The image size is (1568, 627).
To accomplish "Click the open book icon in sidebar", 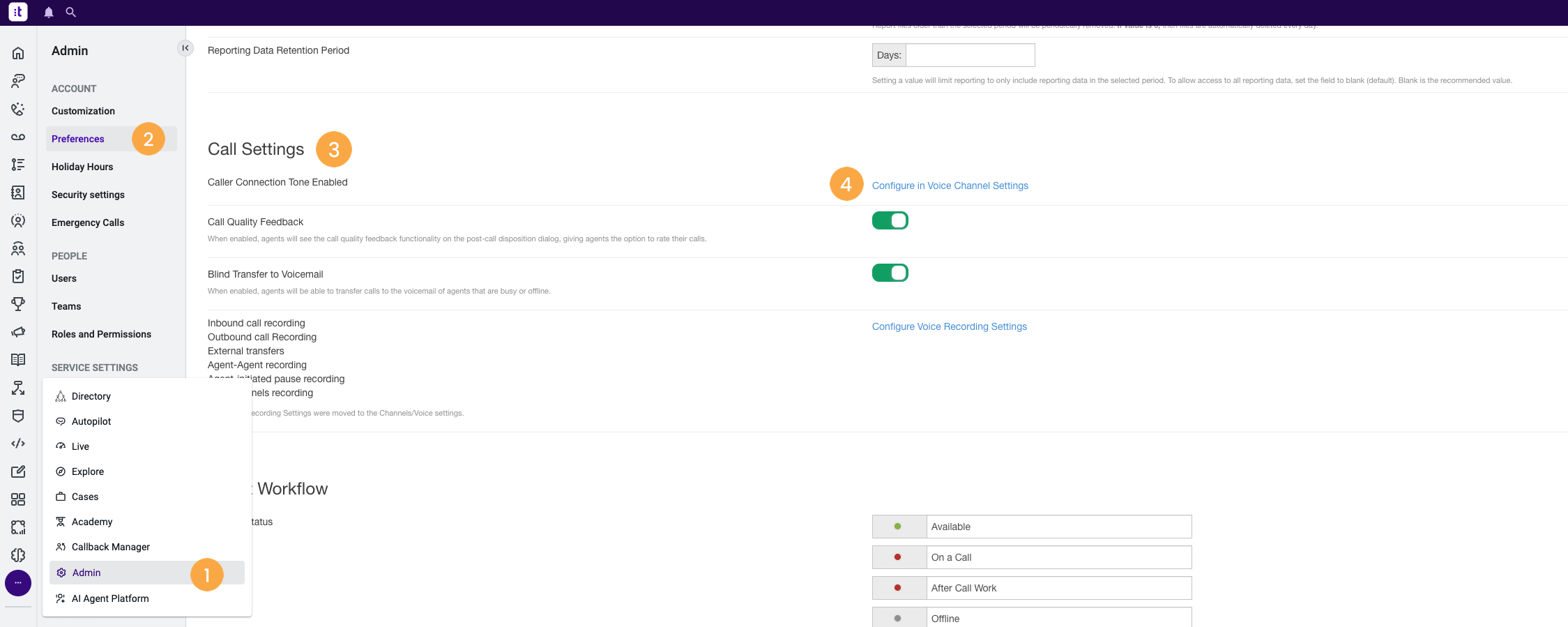I will [x=18, y=360].
